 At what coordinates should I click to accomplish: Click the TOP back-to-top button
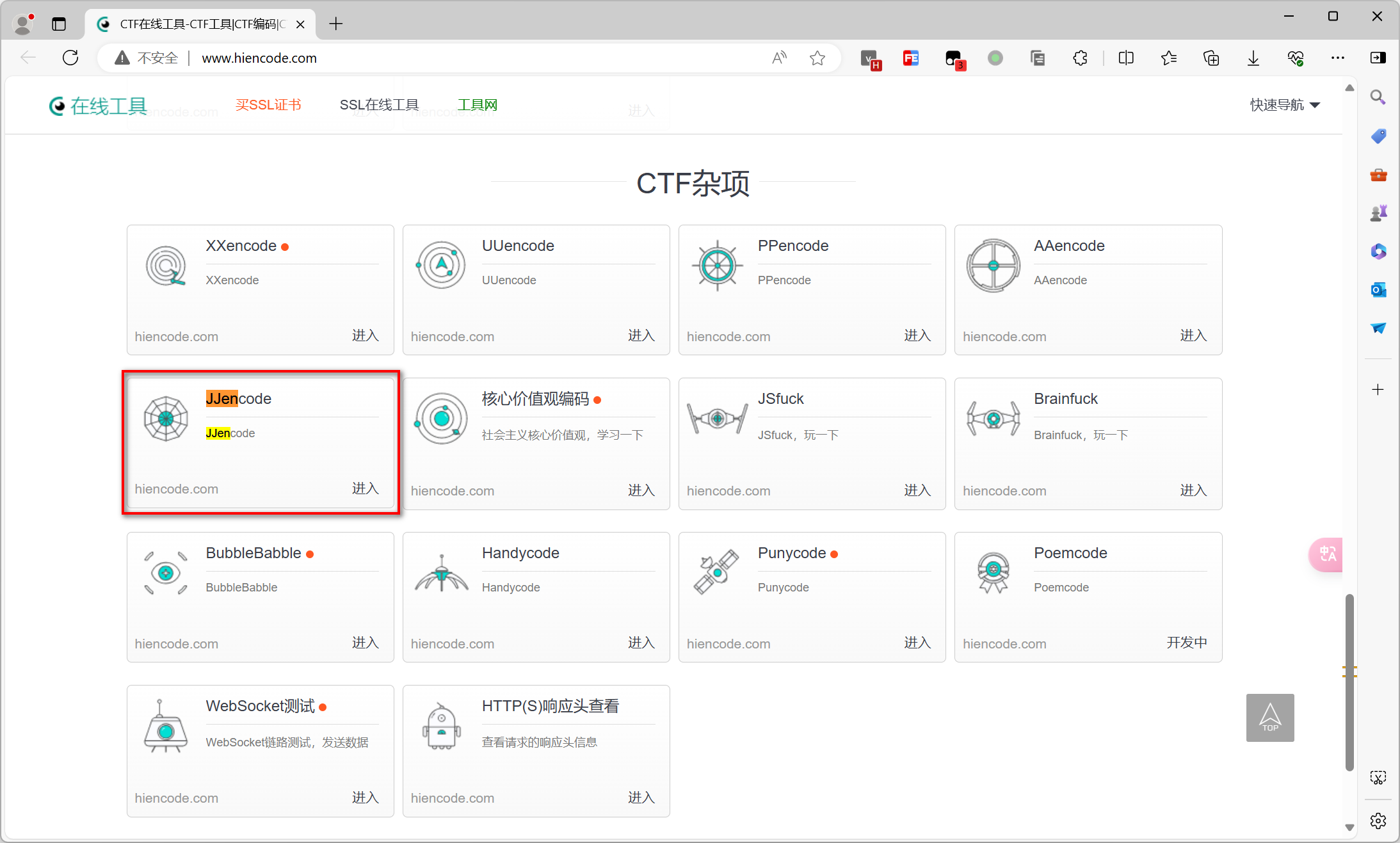(1270, 717)
